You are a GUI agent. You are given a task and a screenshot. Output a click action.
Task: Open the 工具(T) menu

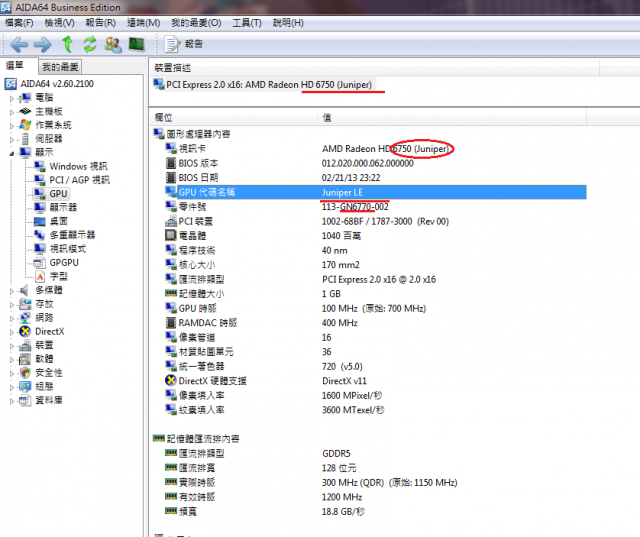click(247, 23)
